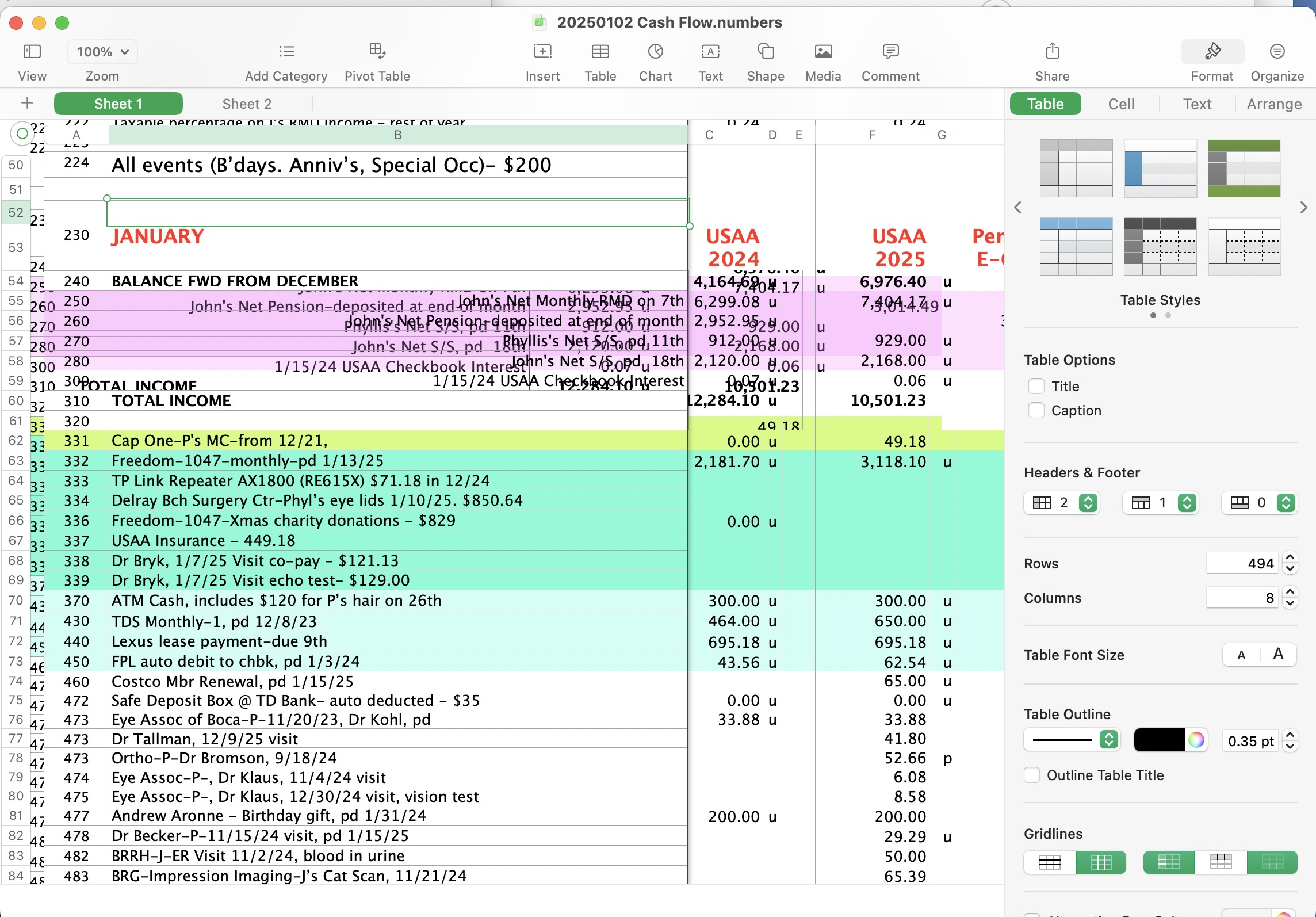Screen dimensions: 1316x917
Task: Add a Comment via toolbar
Action: coord(890,52)
